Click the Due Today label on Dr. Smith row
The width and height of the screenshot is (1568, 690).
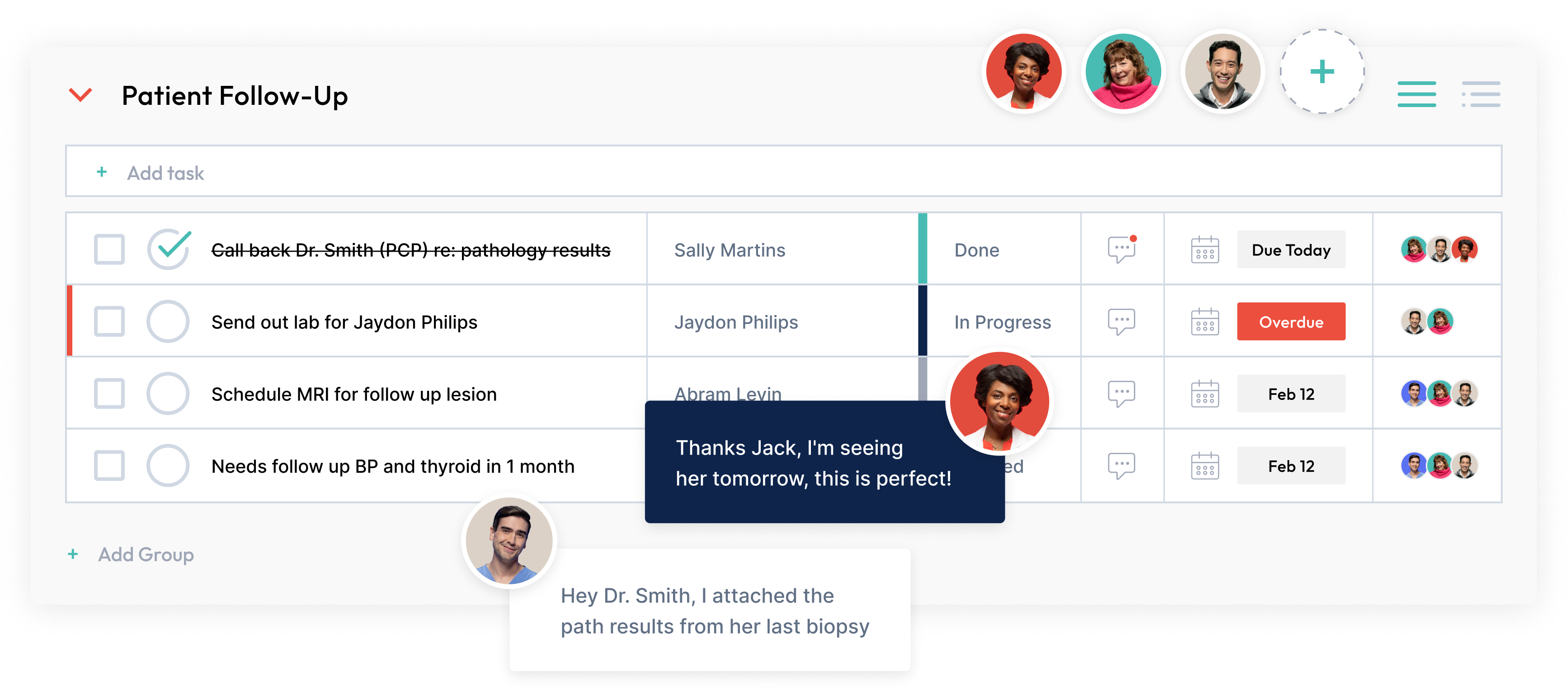(x=1291, y=250)
